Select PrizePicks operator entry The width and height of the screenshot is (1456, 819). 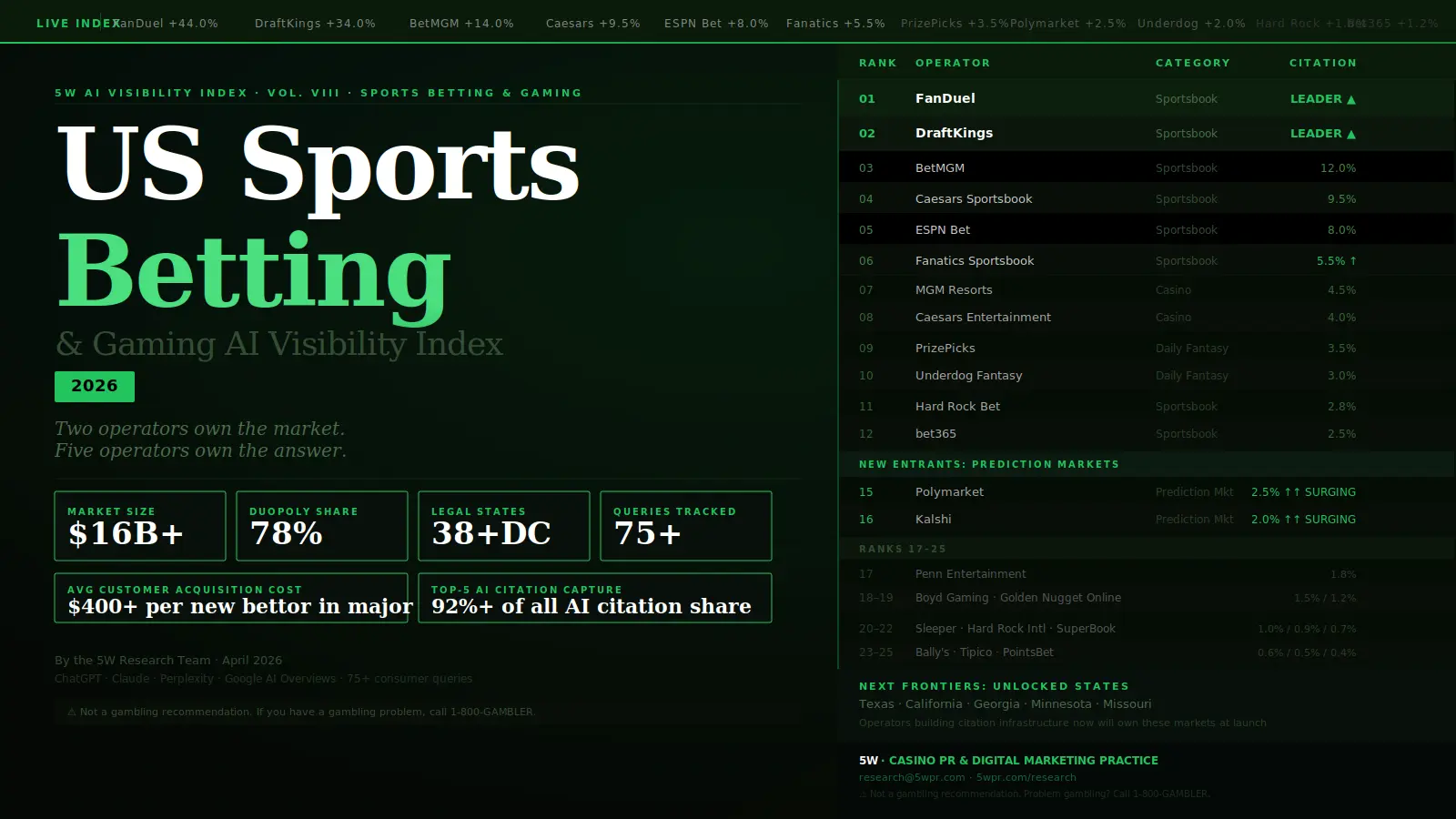[x=945, y=349]
